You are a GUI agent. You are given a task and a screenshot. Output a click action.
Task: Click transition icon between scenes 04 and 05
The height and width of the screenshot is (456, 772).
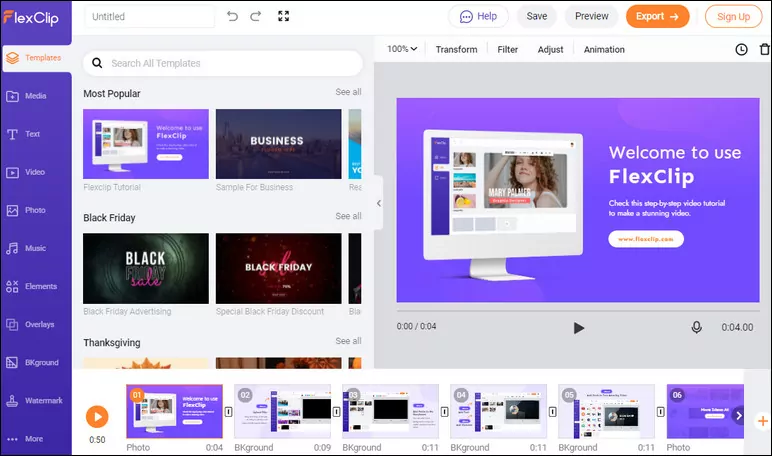coord(552,412)
